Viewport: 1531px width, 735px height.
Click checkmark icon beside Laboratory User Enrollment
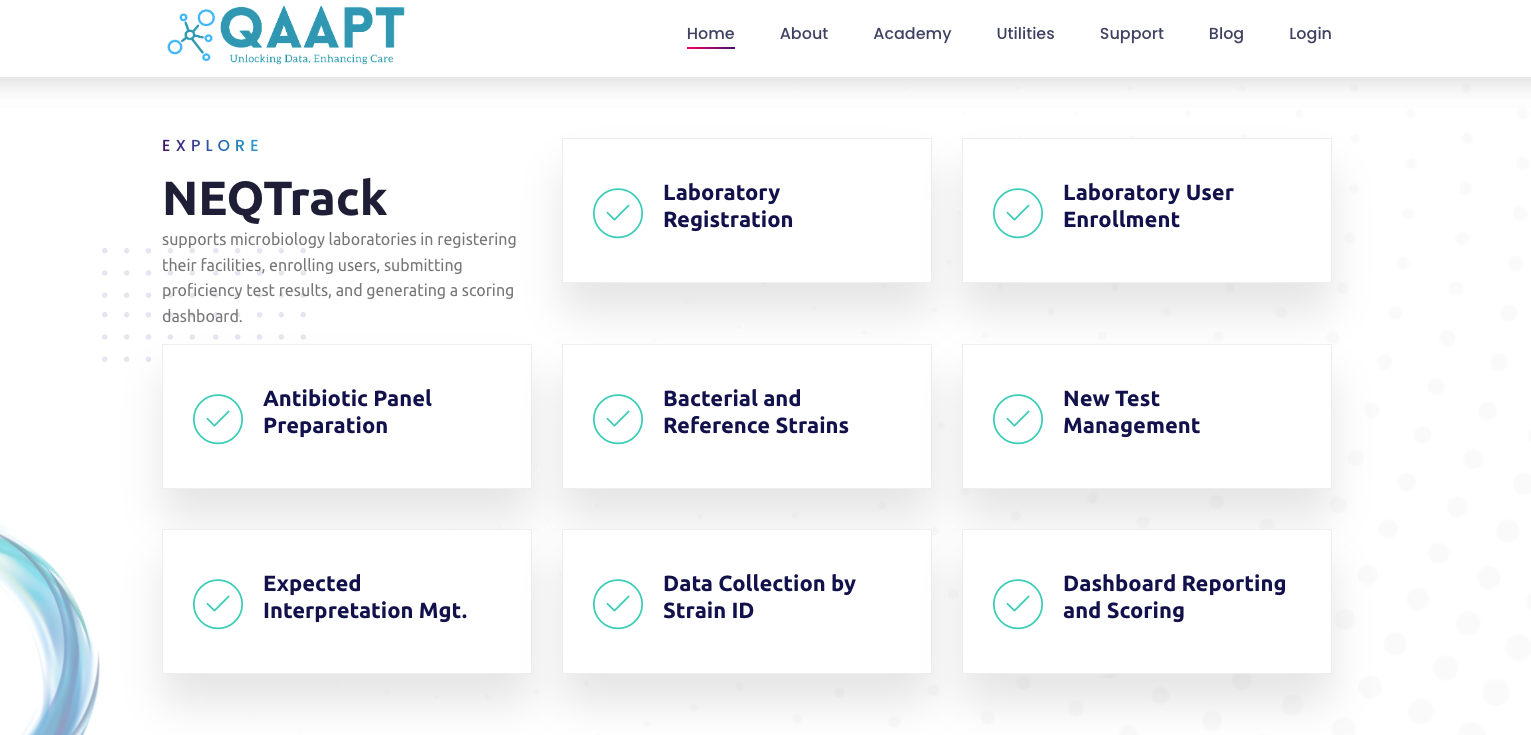click(1018, 213)
